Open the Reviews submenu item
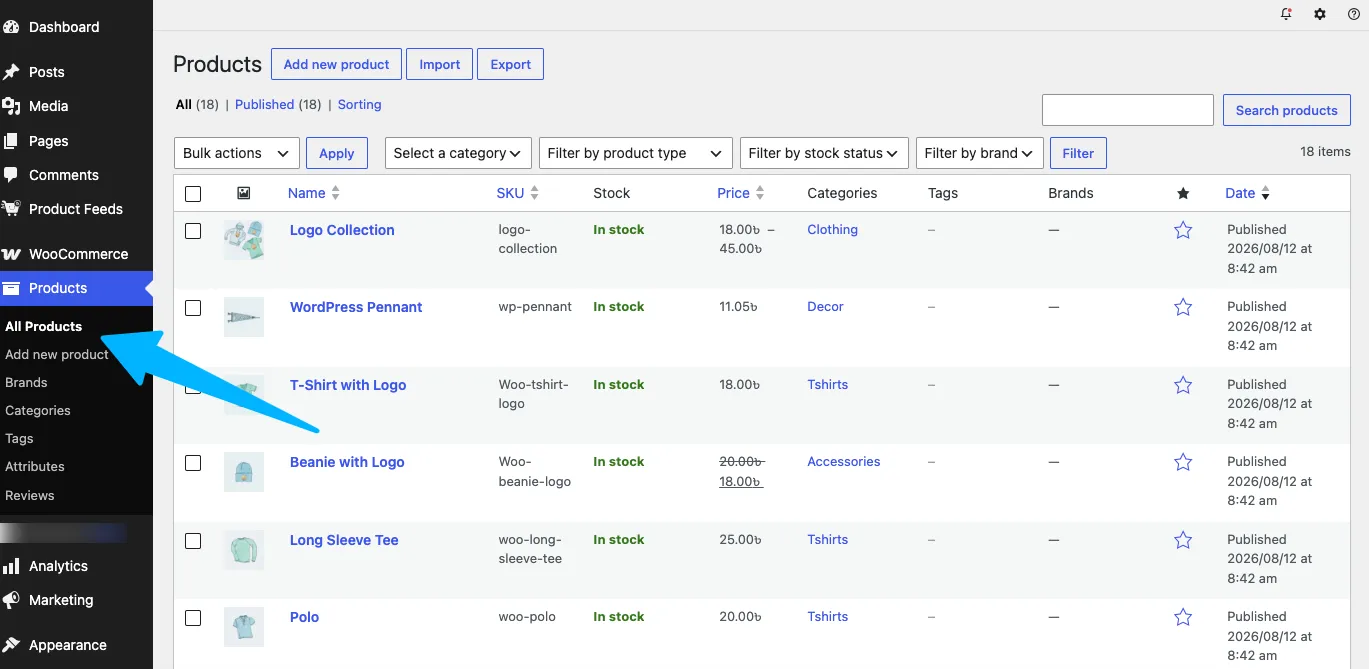Viewport: 1369px width, 669px height. pyautogui.click(x=30, y=495)
